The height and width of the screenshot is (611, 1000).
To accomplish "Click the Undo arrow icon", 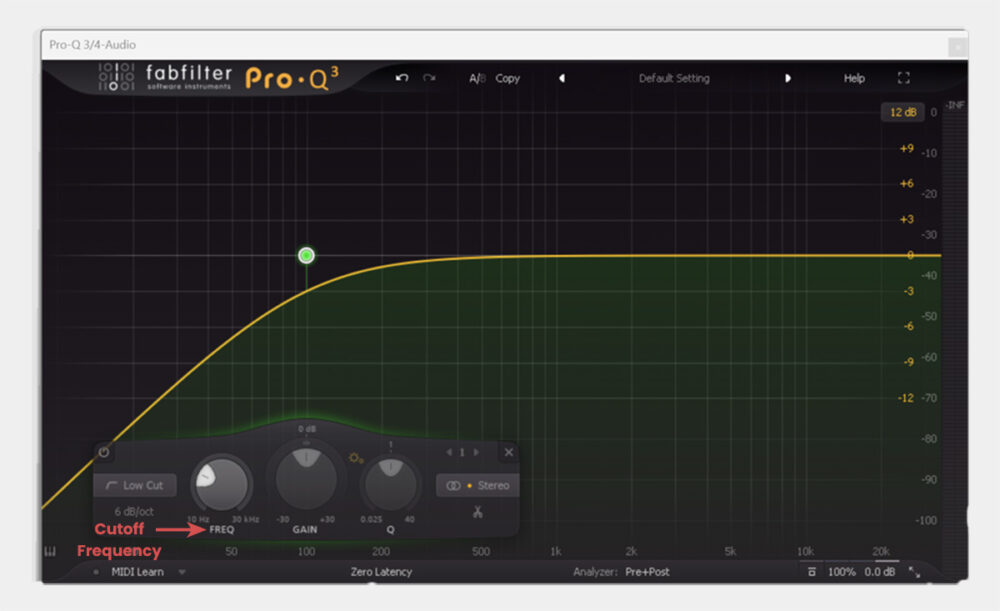I will [x=403, y=78].
